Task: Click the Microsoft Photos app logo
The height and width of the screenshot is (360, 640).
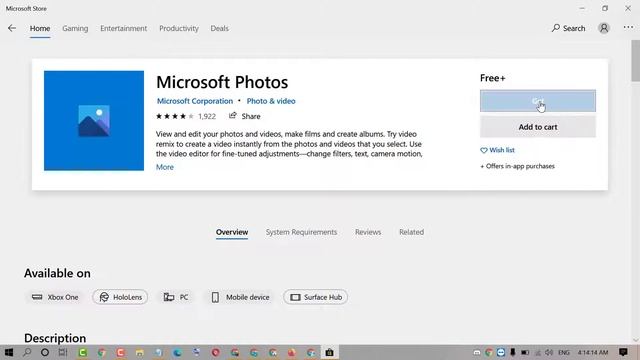Action: point(94,120)
